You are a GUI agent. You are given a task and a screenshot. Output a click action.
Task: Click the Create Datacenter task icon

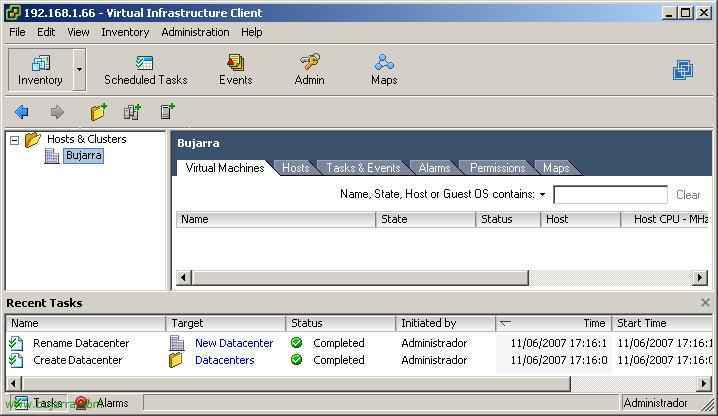[x=16, y=361]
